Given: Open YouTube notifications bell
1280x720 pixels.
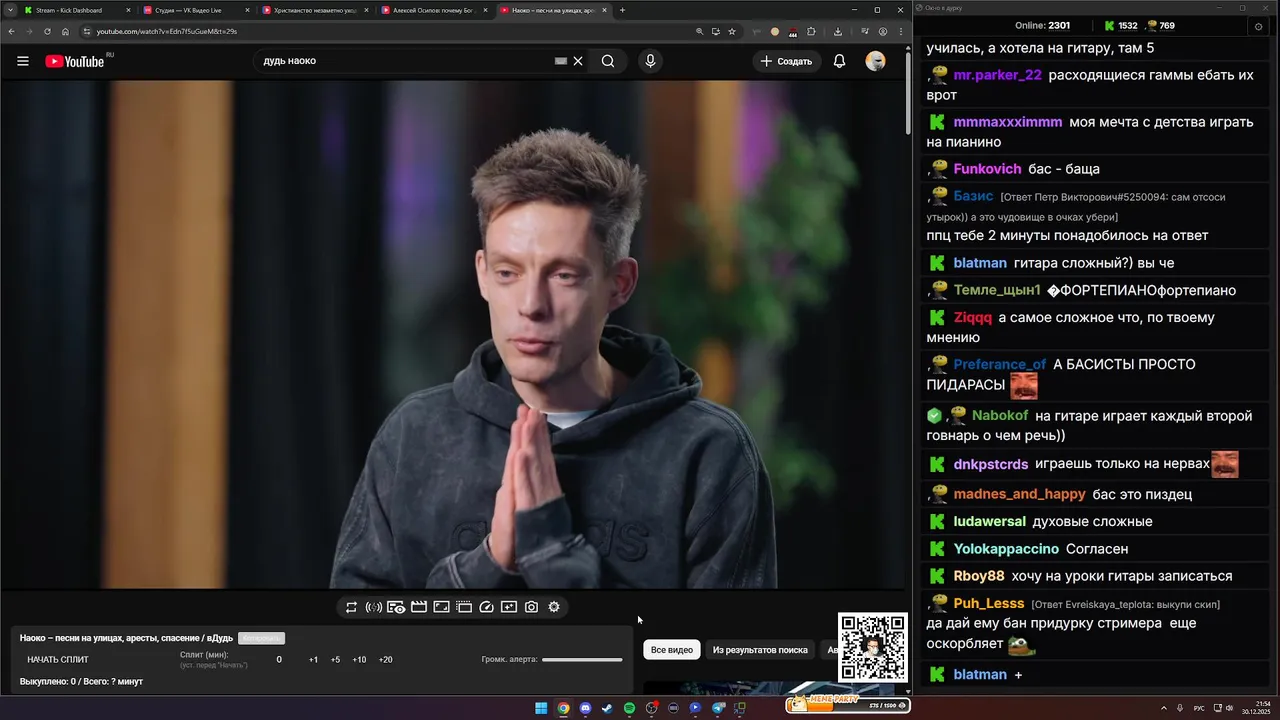Looking at the screenshot, I should pos(840,61).
